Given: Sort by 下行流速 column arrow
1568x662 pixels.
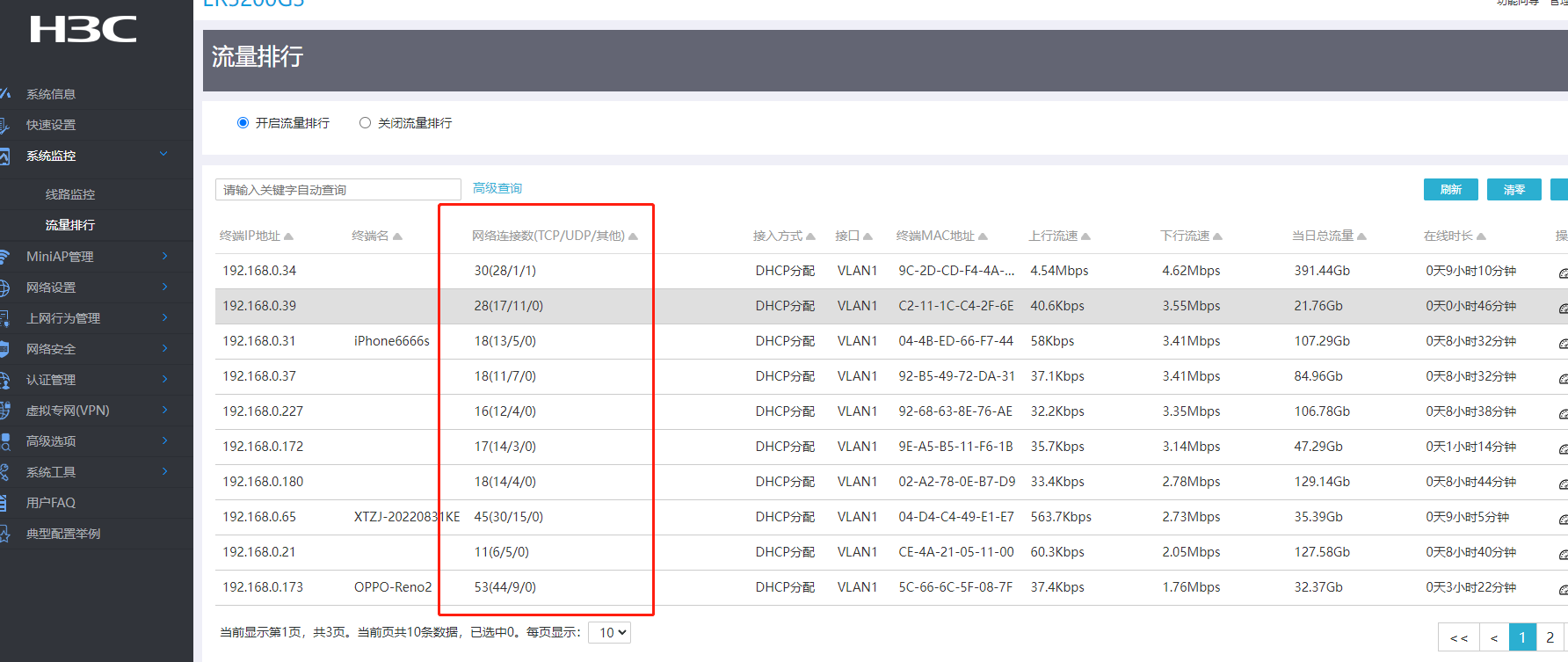Looking at the screenshot, I should click(1217, 236).
